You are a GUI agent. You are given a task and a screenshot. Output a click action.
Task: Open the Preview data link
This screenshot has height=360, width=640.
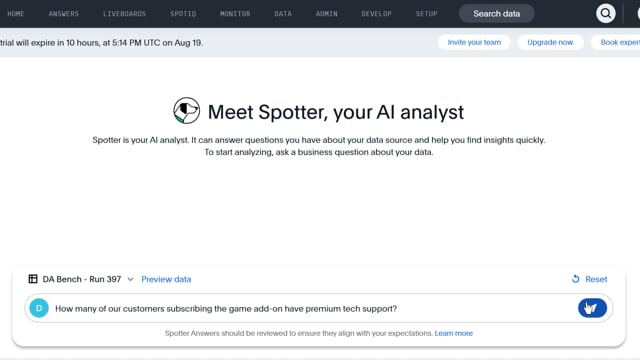(x=166, y=279)
